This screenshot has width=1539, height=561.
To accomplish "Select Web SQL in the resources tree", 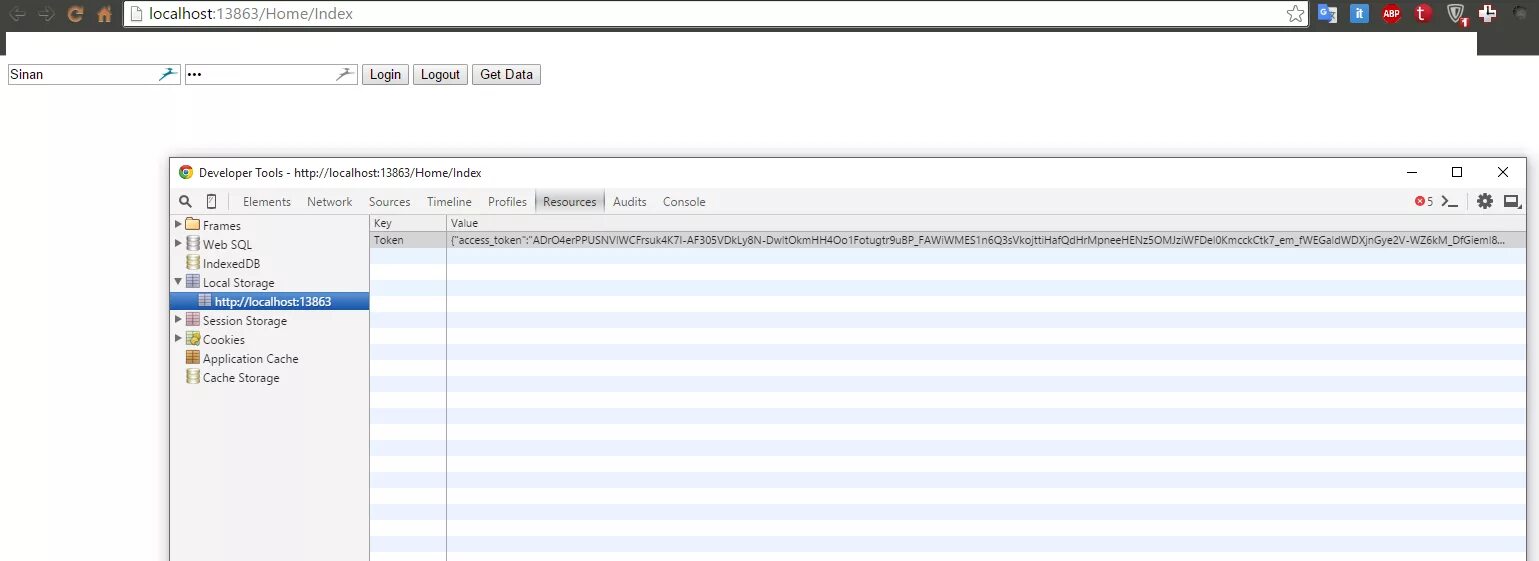I will (227, 245).
